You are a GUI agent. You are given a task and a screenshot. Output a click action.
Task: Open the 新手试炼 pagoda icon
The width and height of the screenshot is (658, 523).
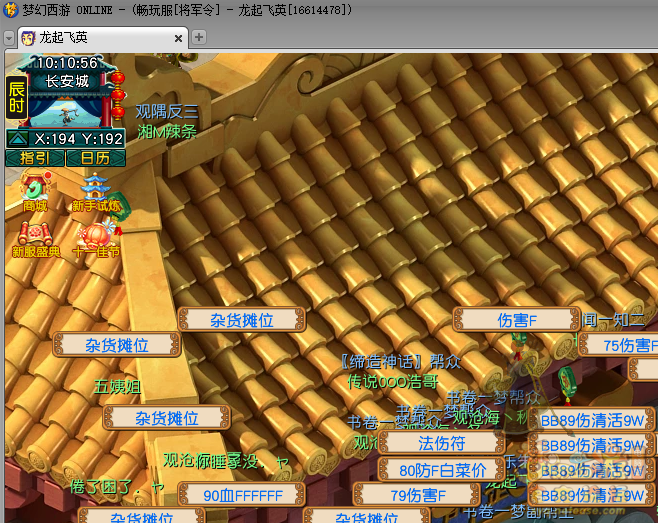point(95,190)
